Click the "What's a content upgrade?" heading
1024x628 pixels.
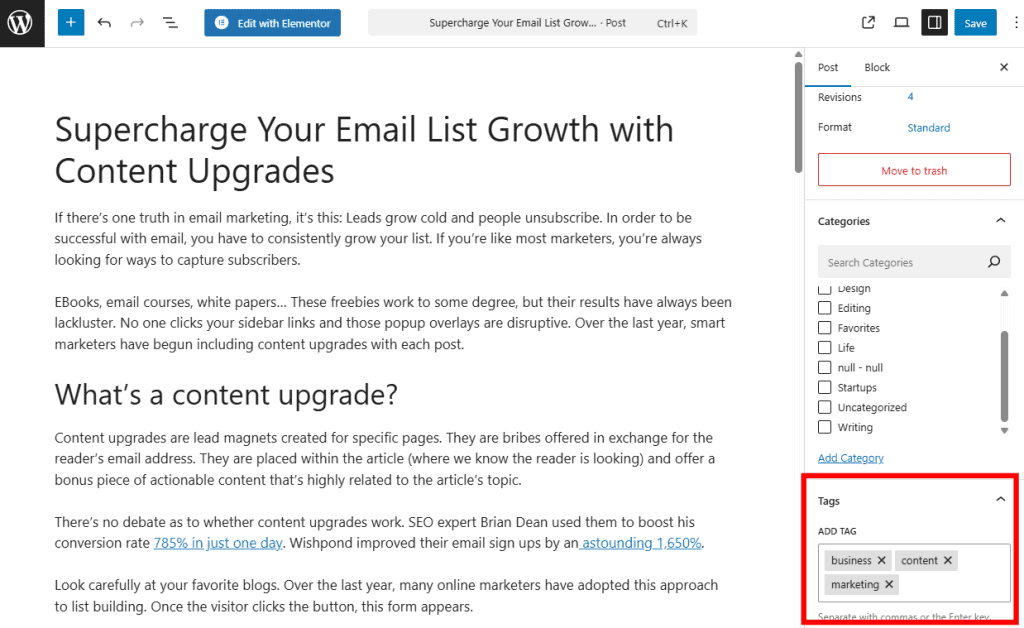tap(226, 395)
